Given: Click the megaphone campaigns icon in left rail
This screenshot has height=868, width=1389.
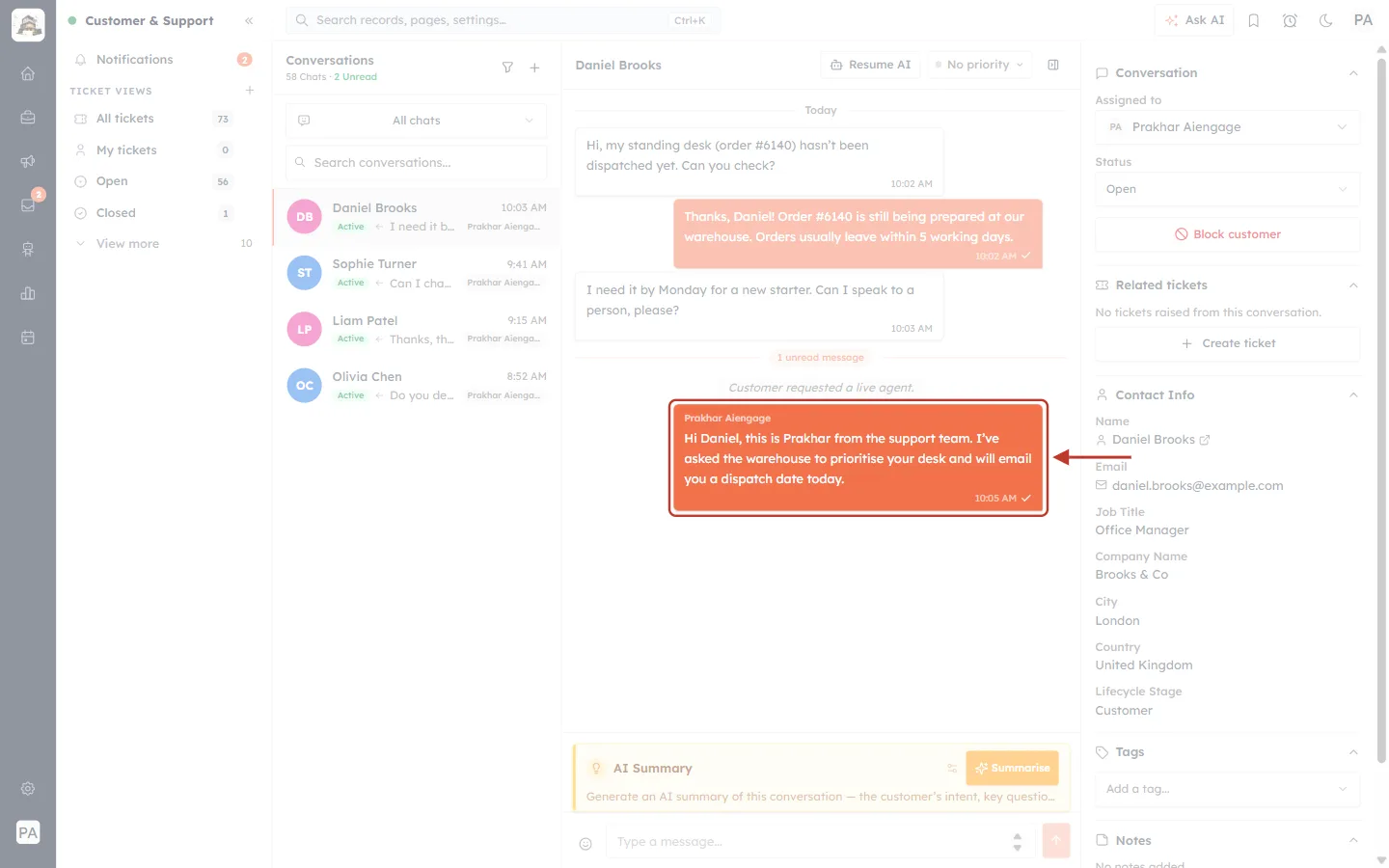Looking at the screenshot, I should pos(28,161).
